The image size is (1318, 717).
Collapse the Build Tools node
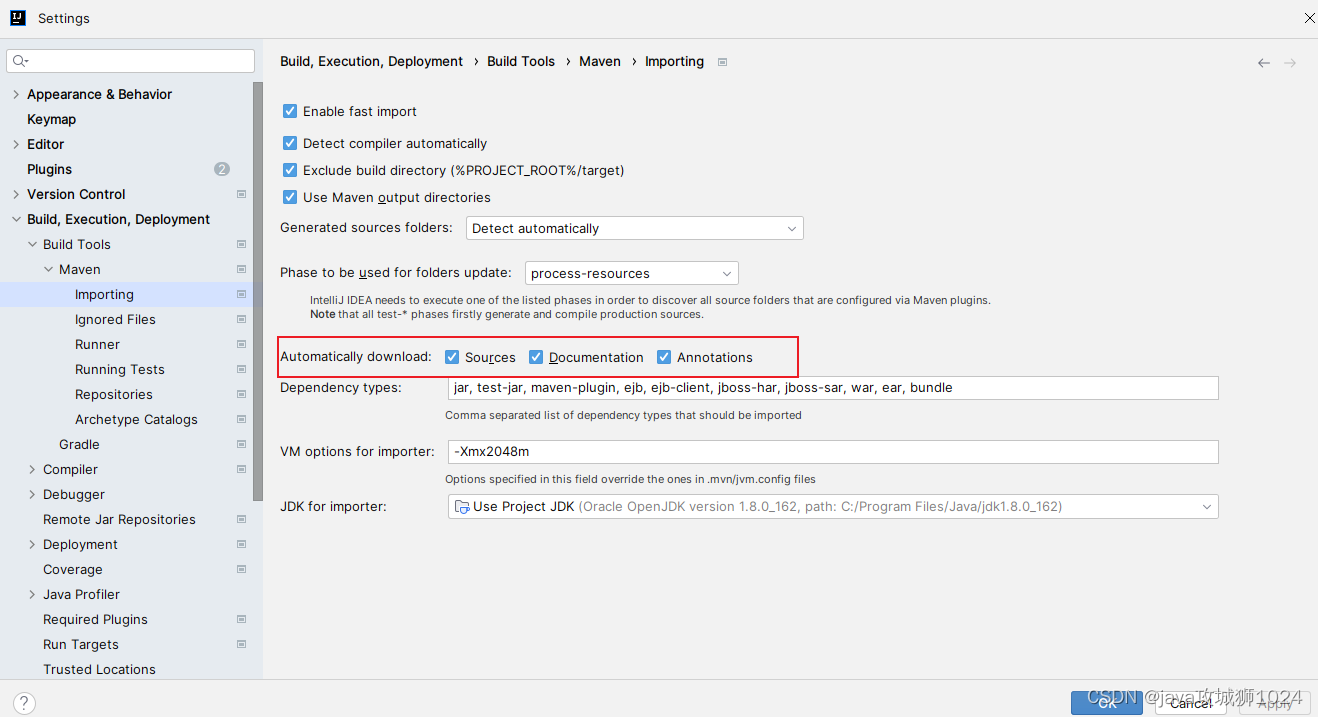point(32,244)
